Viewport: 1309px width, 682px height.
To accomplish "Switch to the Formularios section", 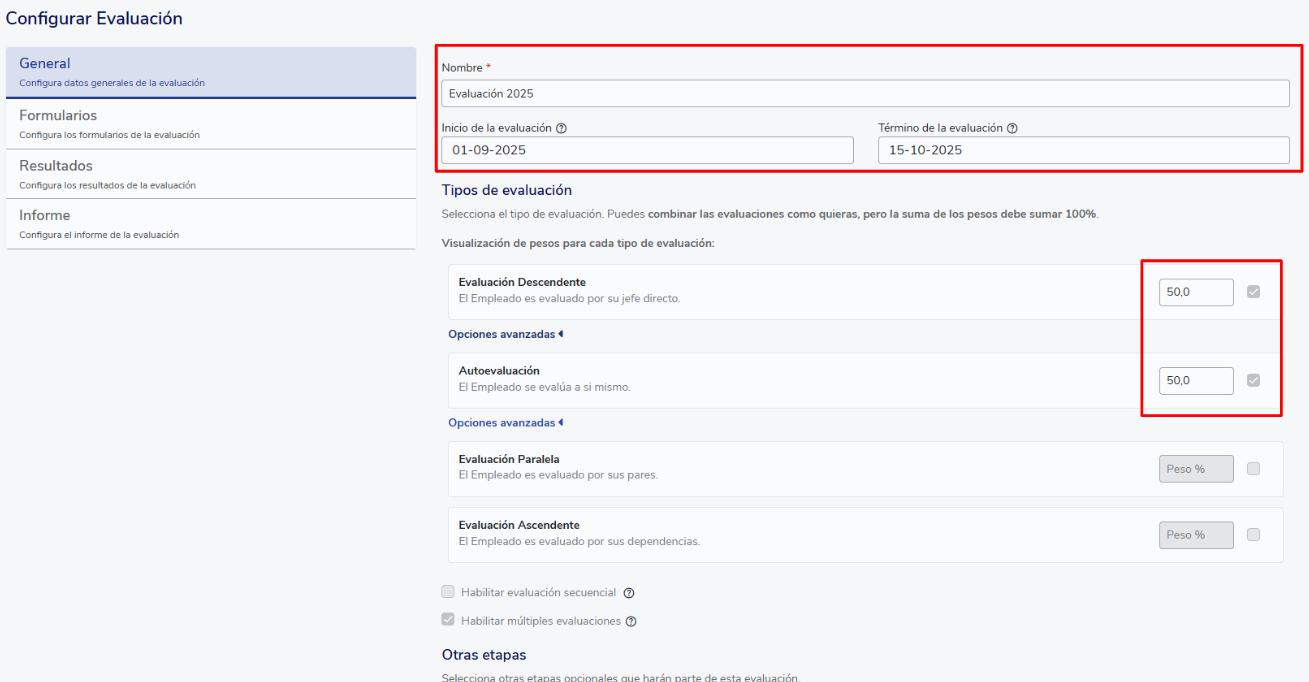I will tap(210, 123).
